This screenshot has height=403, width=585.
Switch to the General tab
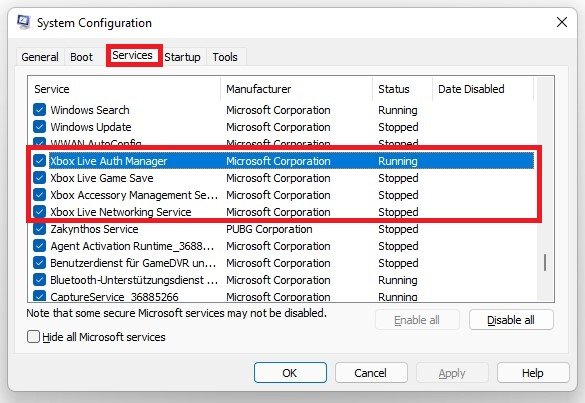tap(40, 57)
